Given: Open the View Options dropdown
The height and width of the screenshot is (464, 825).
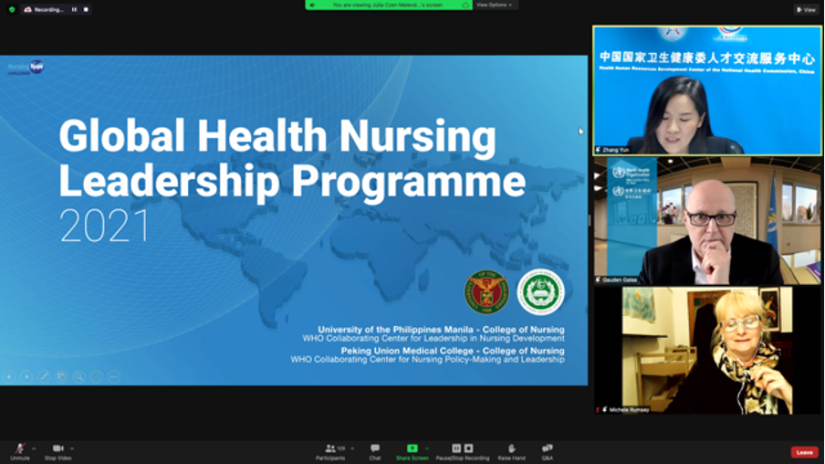Looking at the screenshot, I should coord(494,5).
